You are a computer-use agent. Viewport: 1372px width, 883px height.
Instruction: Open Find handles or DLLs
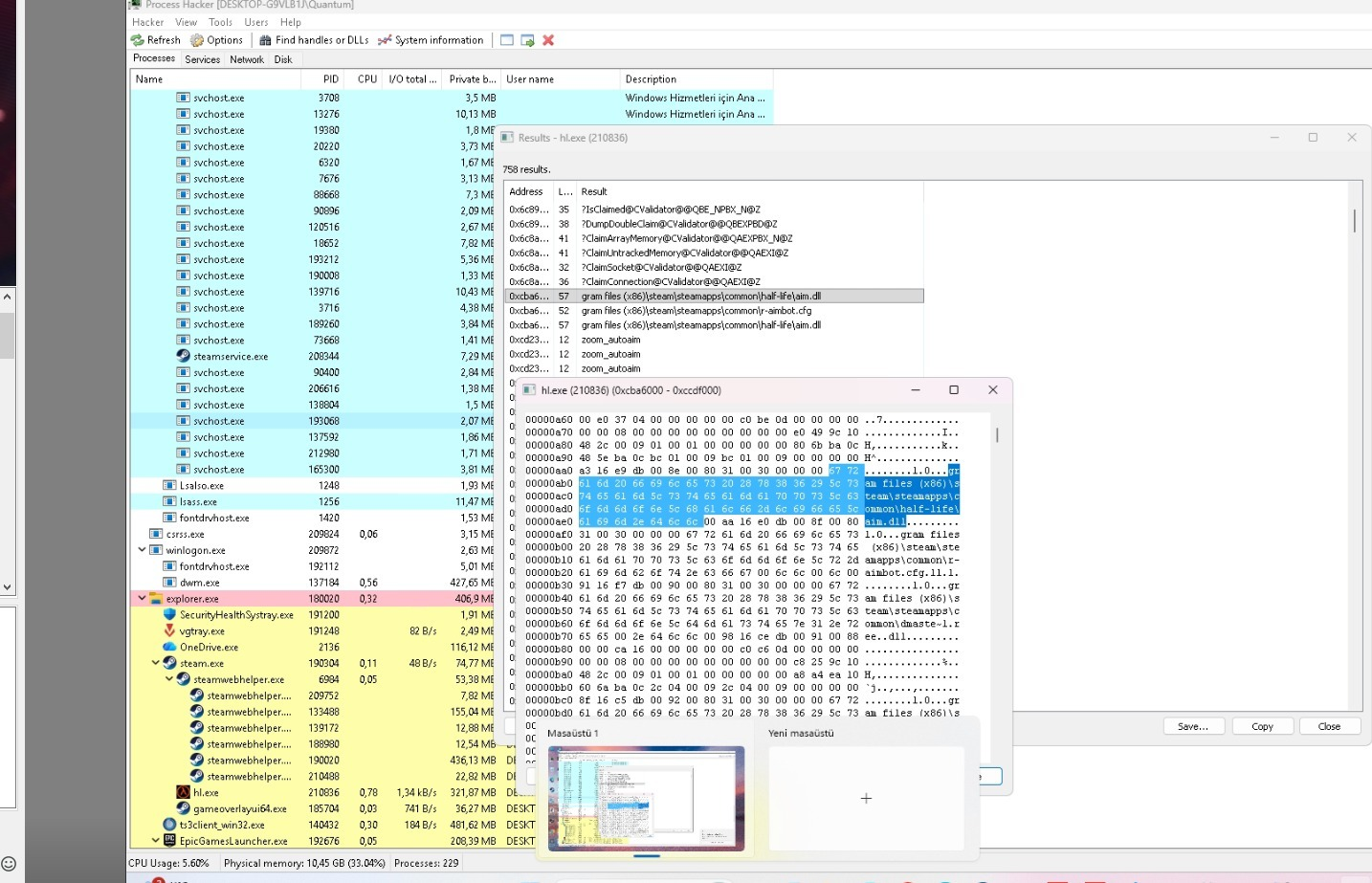point(314,40)
